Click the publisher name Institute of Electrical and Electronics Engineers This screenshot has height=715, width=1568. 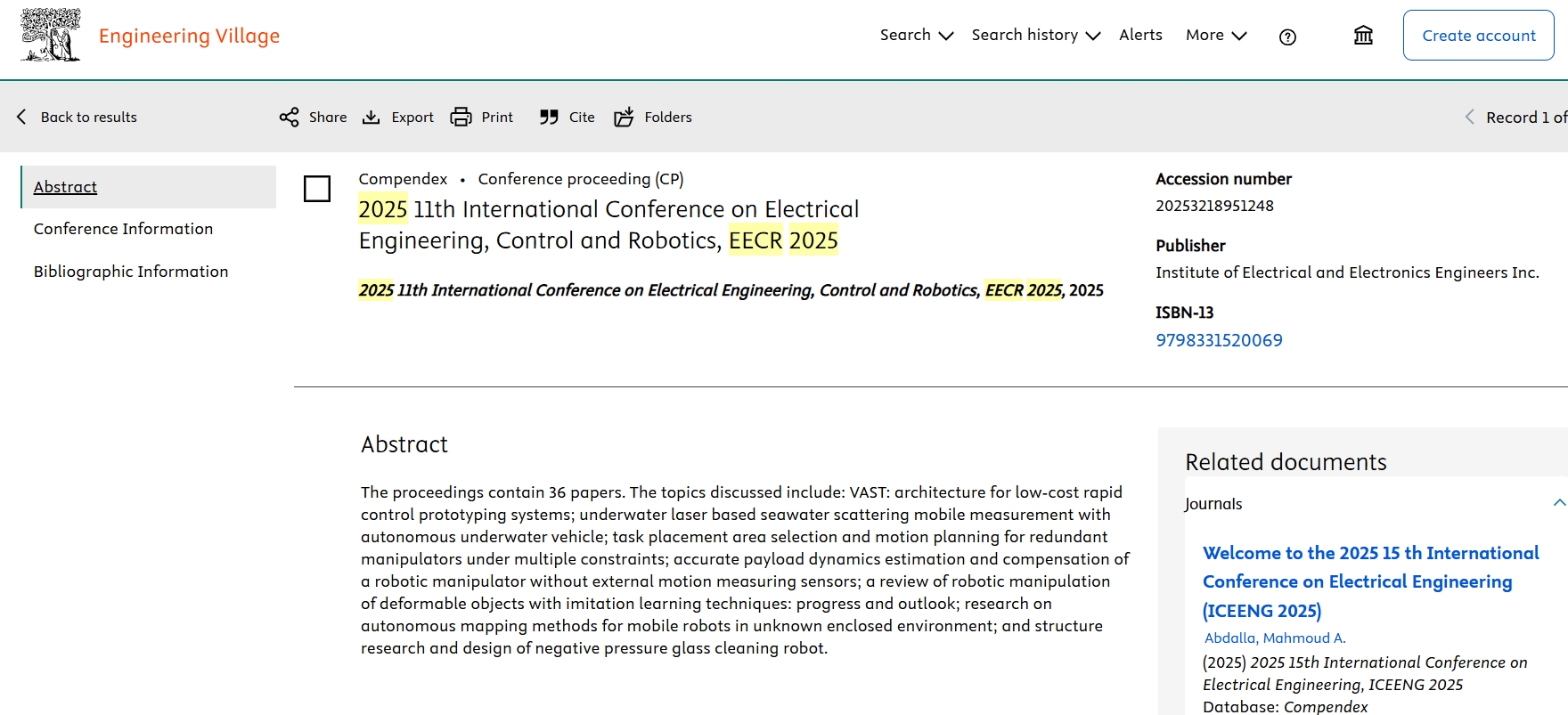point(1347,272)
